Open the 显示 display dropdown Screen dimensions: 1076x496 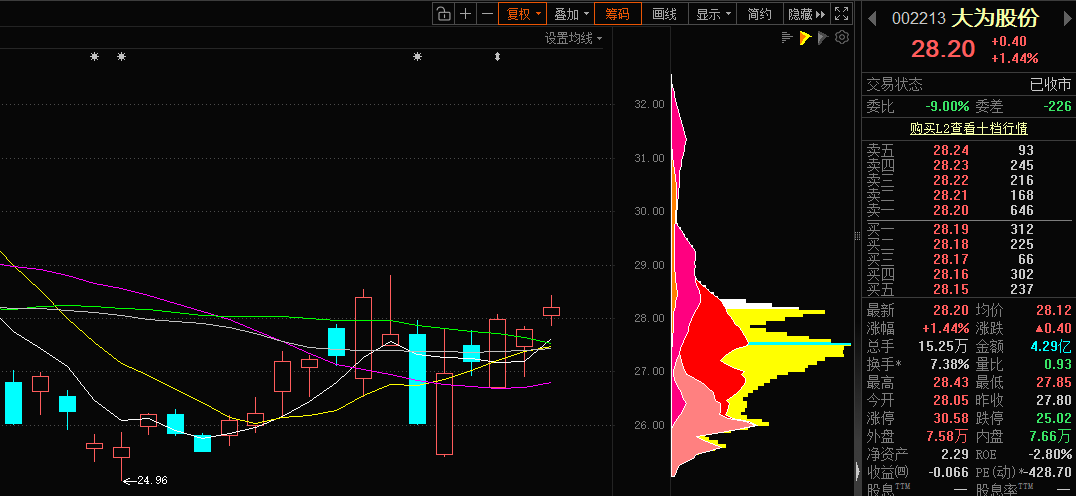pos(713,14)
